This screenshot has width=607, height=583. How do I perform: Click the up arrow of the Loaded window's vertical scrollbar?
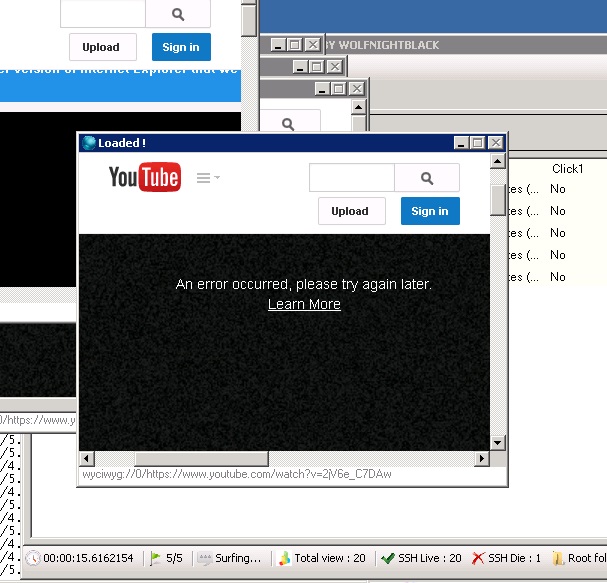497,161
